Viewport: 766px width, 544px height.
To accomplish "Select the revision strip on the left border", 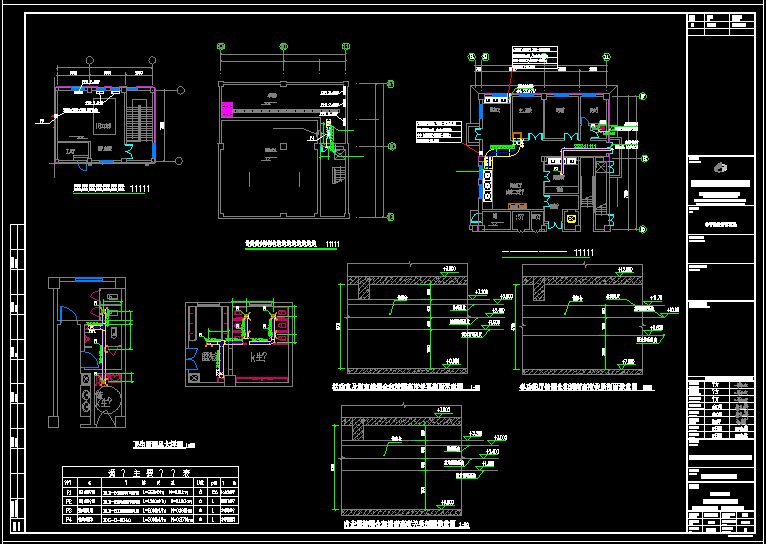I will (x=16, y=380).
